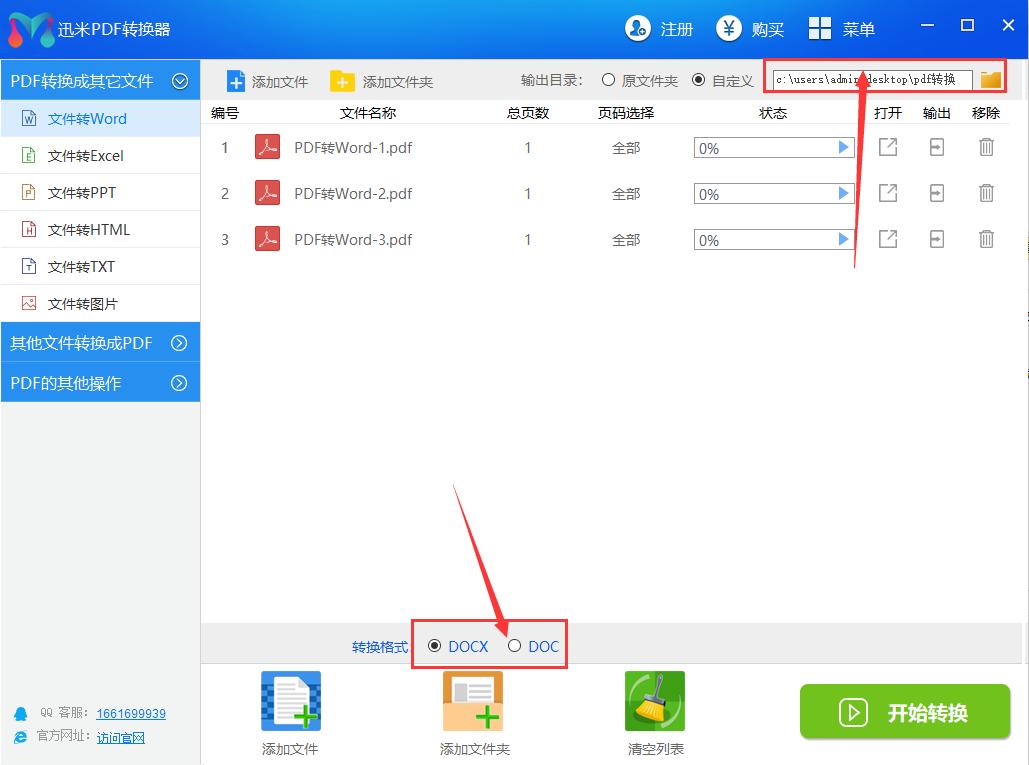Click the 清空列表 broom icon to clear the list
This screenshot has width=1029, height=765.
(654, 700)
